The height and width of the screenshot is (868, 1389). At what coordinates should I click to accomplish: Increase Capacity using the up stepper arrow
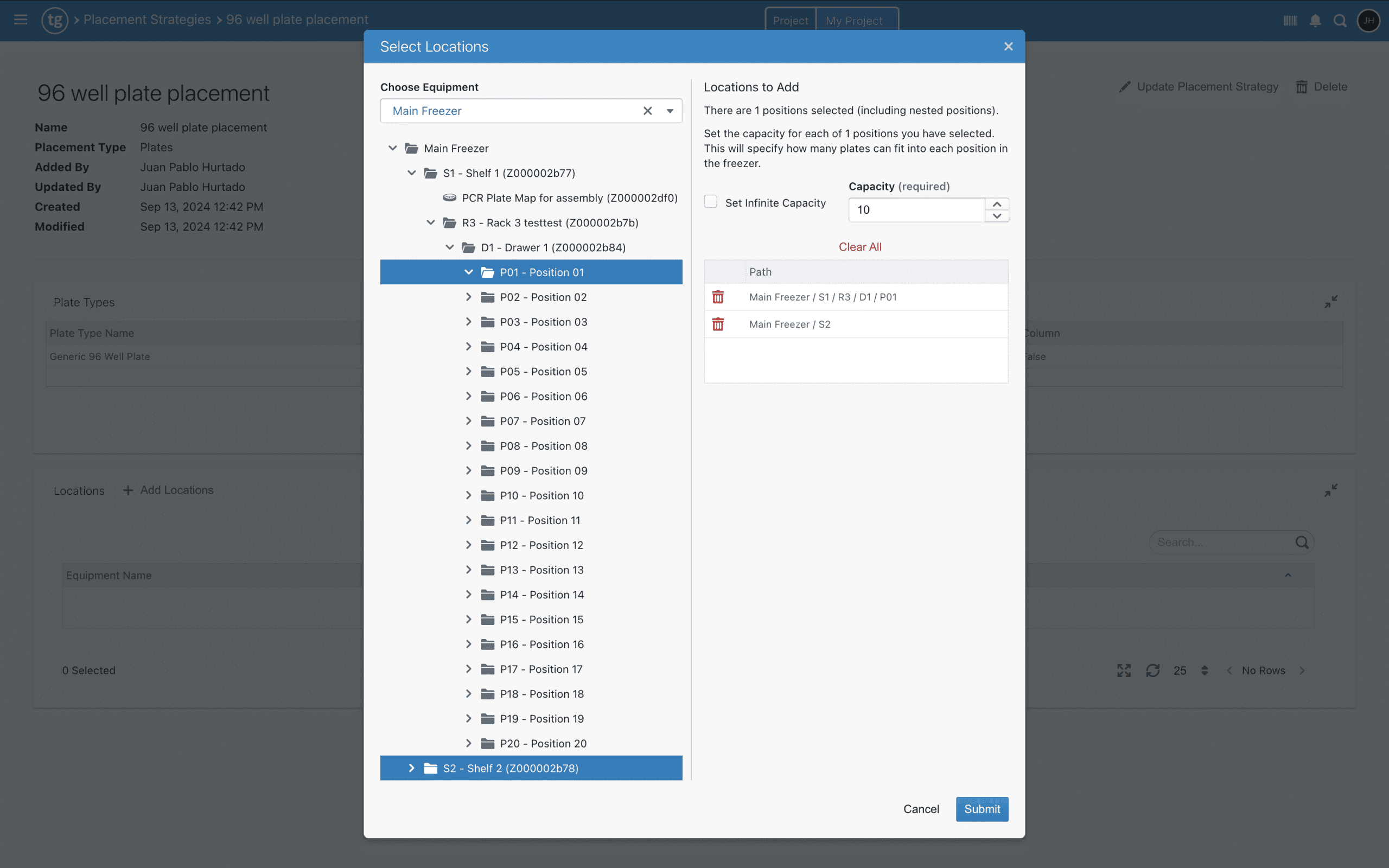(x=997, y=203)
